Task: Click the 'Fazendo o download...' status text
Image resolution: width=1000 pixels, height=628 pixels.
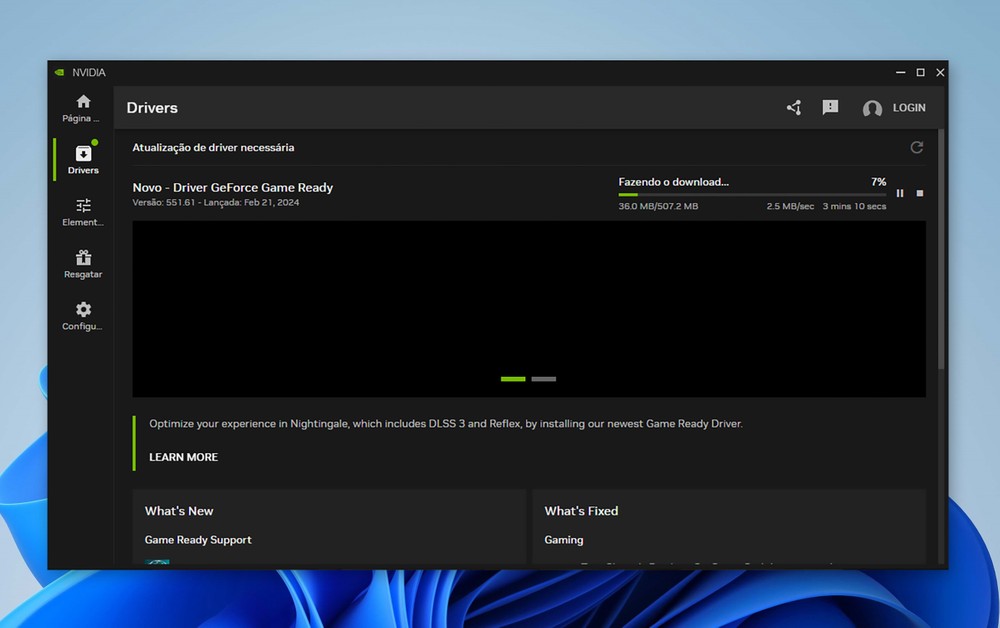Action: pyautogui.click(x=673, y=182)
